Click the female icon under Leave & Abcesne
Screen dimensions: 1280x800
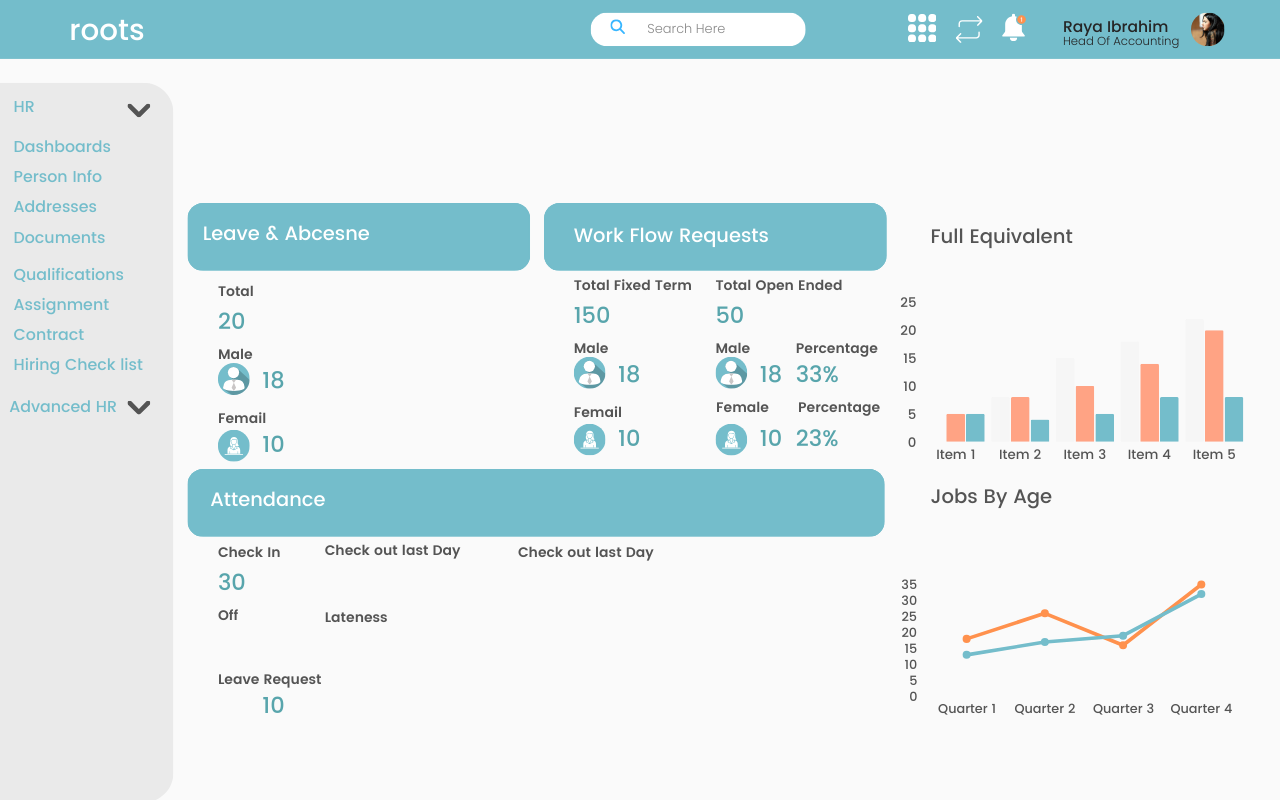[x=234, y=444]
